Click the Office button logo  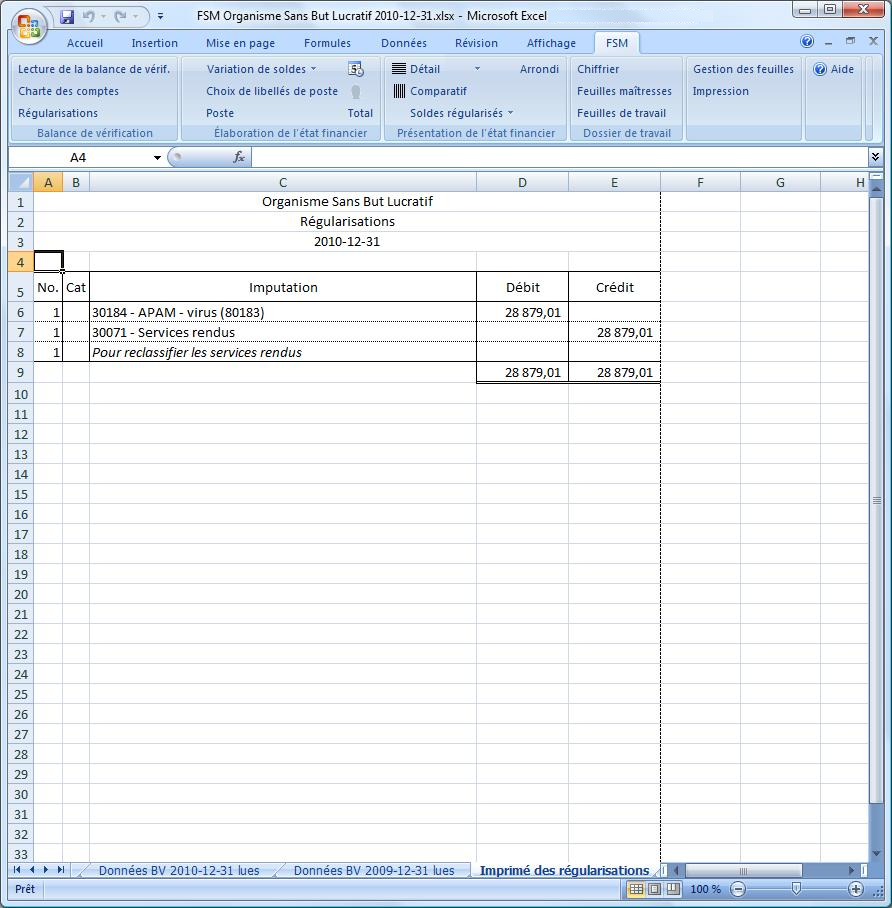(x=29, y=25)
